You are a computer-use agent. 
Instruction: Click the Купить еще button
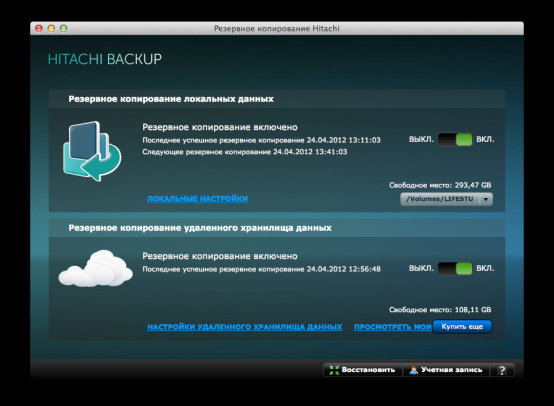(x=462, y=327)
